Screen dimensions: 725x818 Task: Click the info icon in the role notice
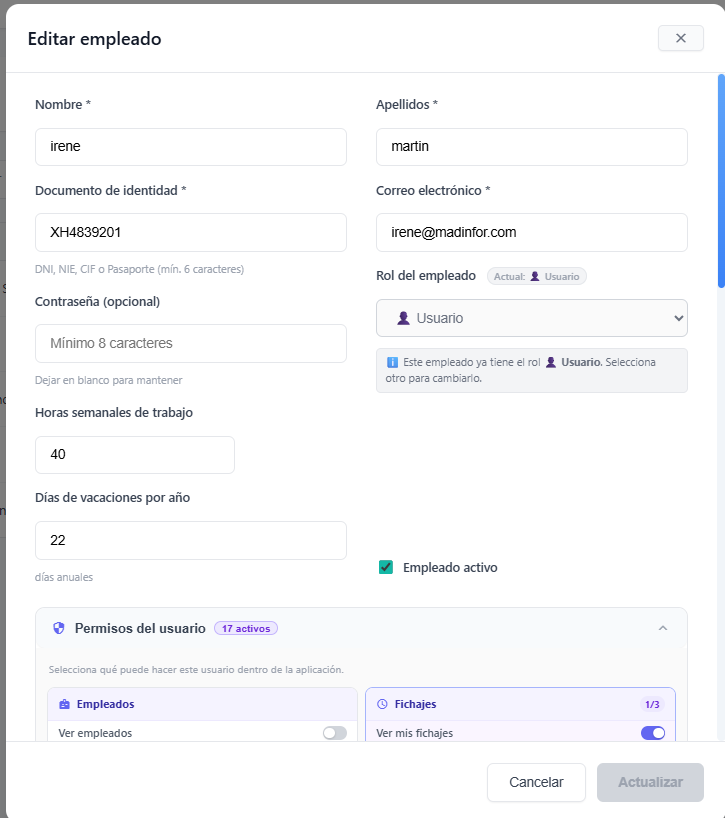(391, 361)
